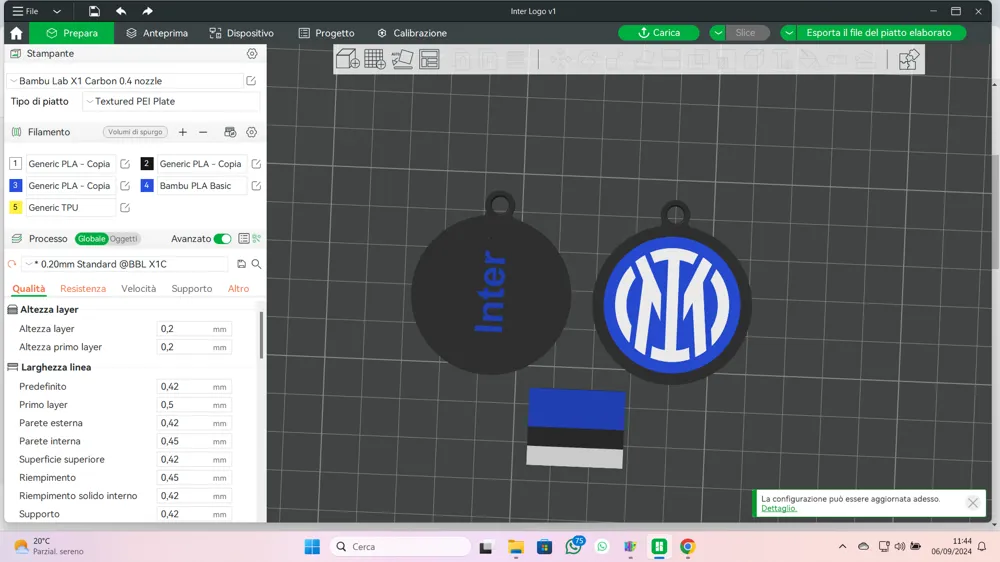1000x562 pixels.
Task: Sync filament list from AMS
Action: pos(230,132)
